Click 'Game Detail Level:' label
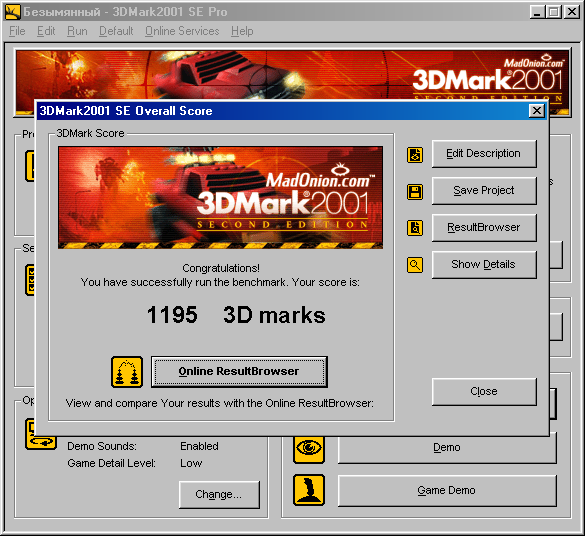The image size is (585, 536). 111,463
